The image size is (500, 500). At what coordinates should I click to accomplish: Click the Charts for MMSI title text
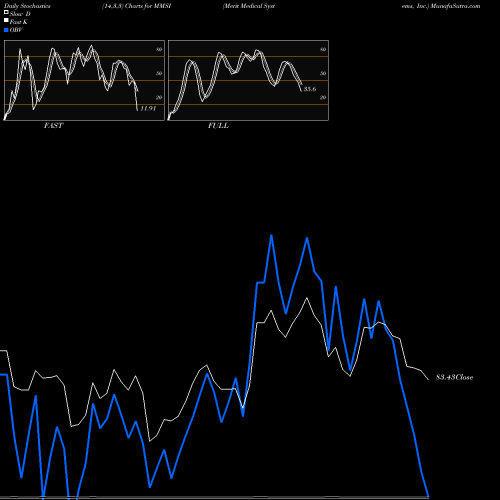148,6
